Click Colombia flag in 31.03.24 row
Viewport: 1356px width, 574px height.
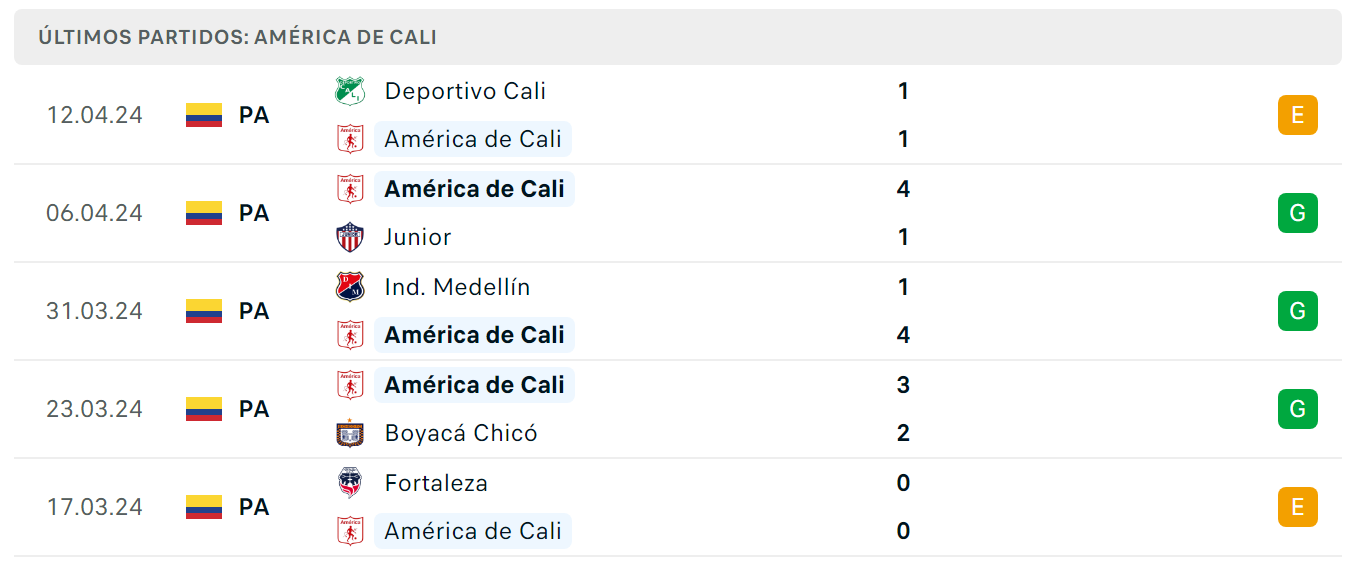click(204, 311)
